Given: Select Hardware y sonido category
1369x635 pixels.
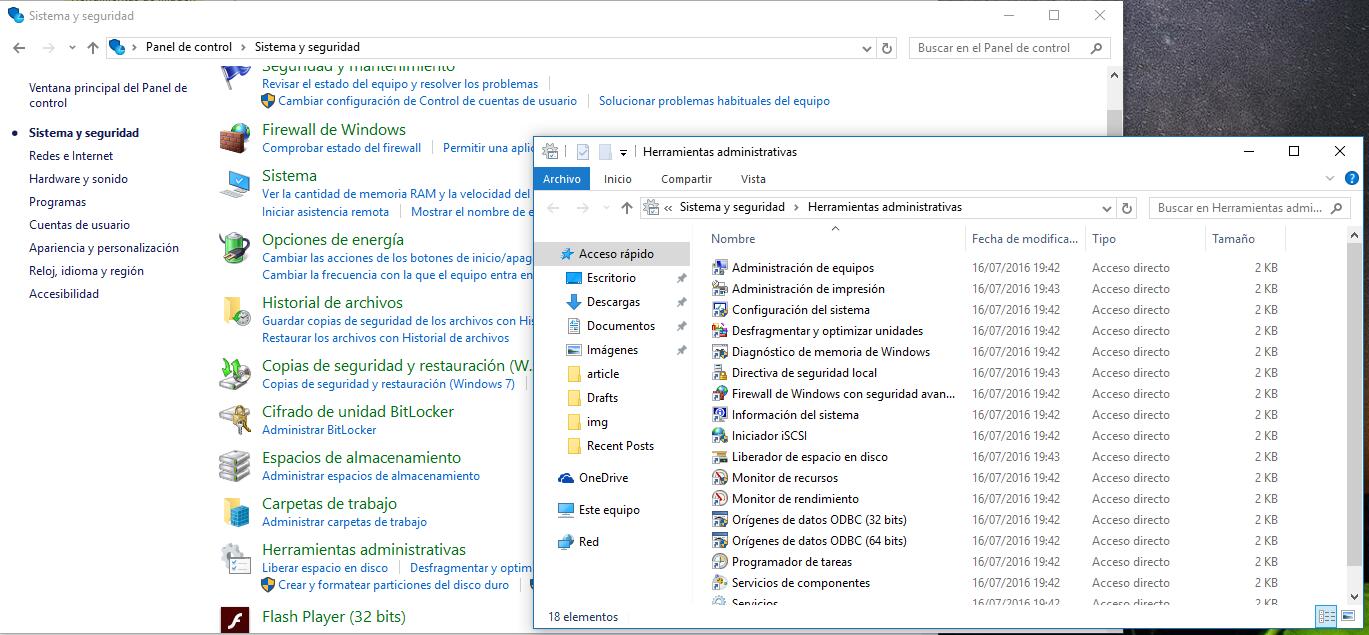Looking at the screenshot, I should [78, 179].
